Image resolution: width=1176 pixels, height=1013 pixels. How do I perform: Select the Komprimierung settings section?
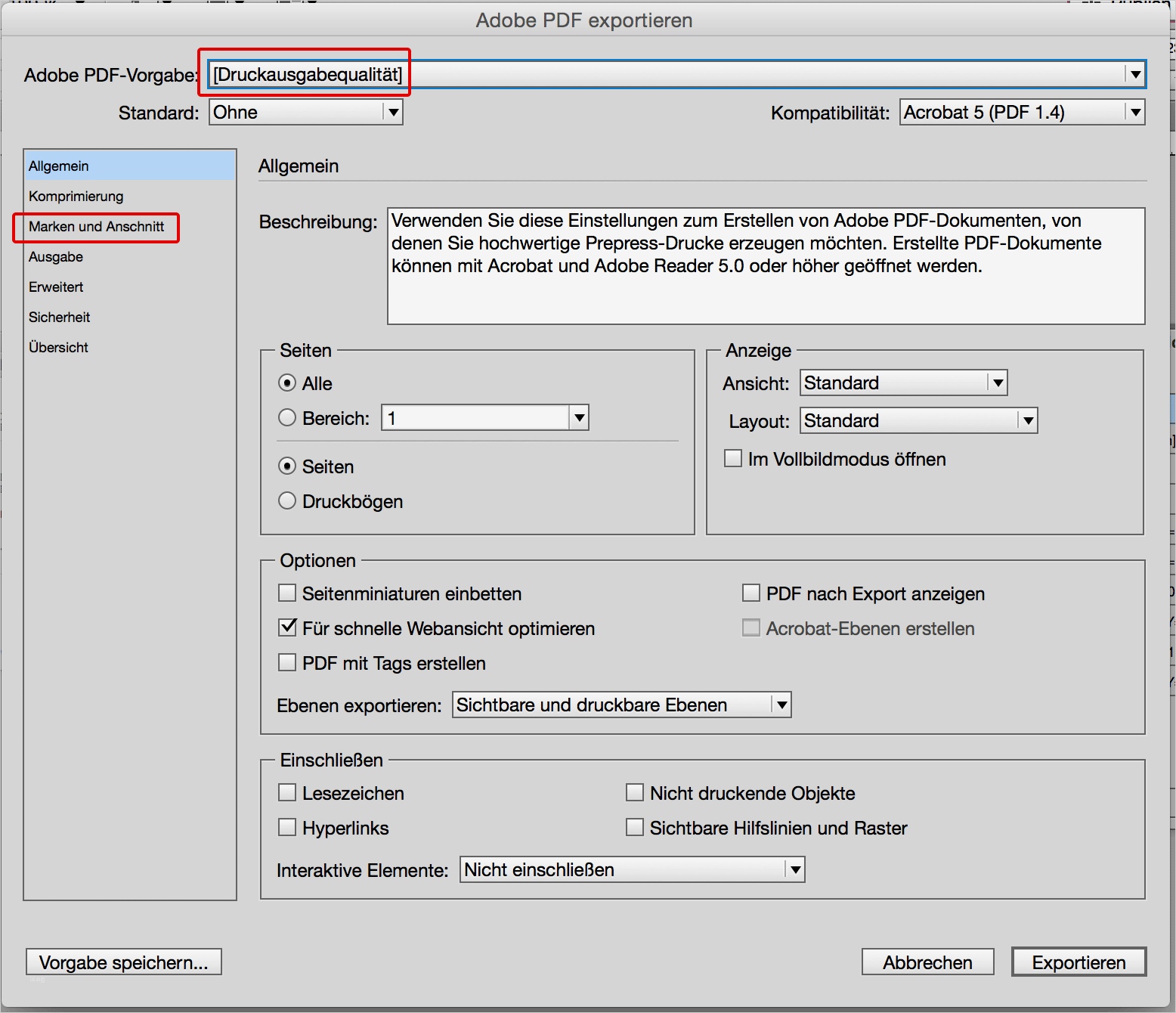(76, 196)
